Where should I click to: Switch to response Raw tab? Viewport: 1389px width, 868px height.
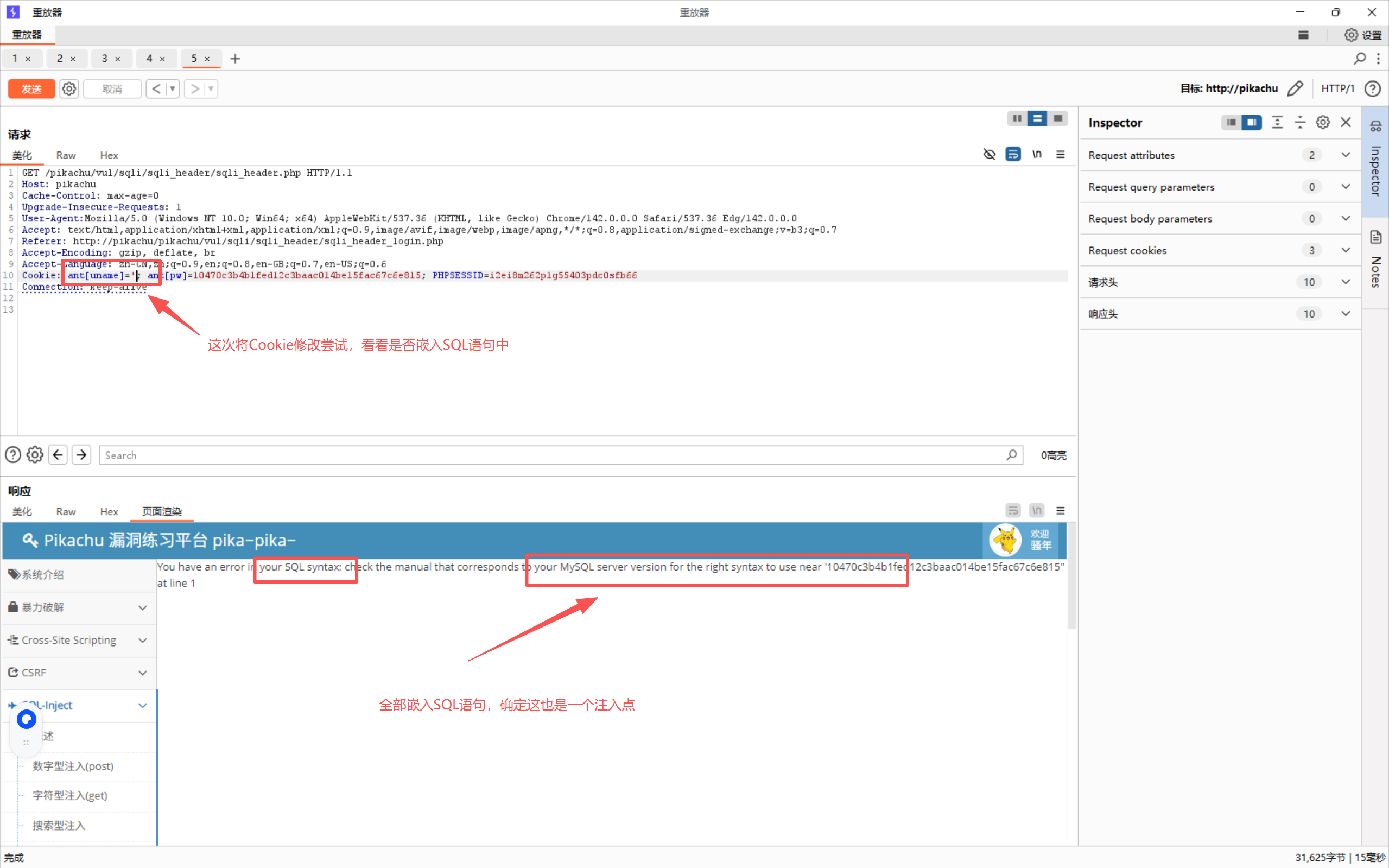click(66, 511)
